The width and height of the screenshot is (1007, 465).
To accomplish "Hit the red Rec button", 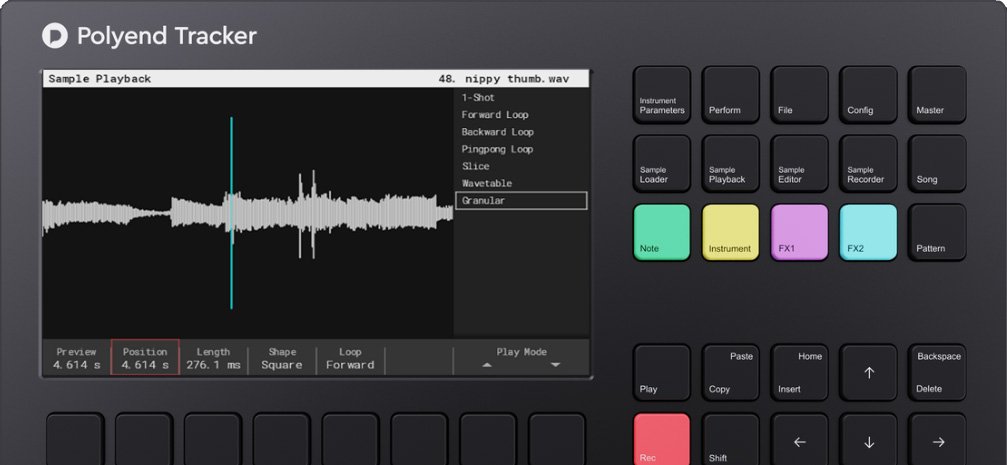I will pyautogui.click(x=662, y=439).
